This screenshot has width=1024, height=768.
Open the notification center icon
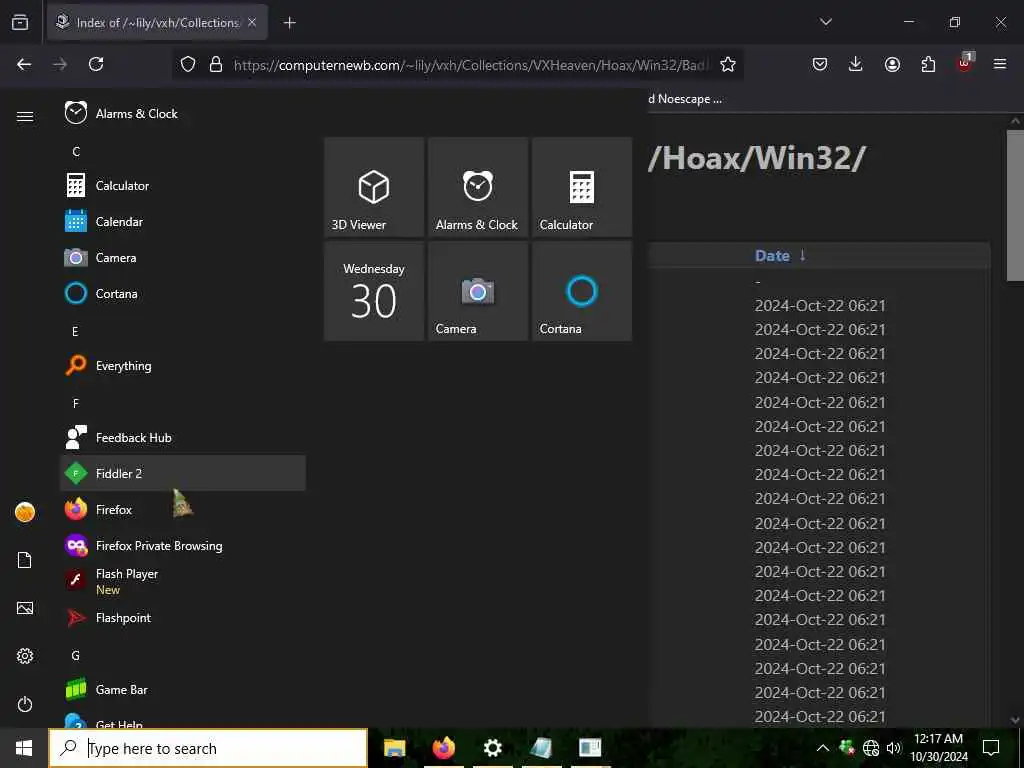[x=991, y=748]
